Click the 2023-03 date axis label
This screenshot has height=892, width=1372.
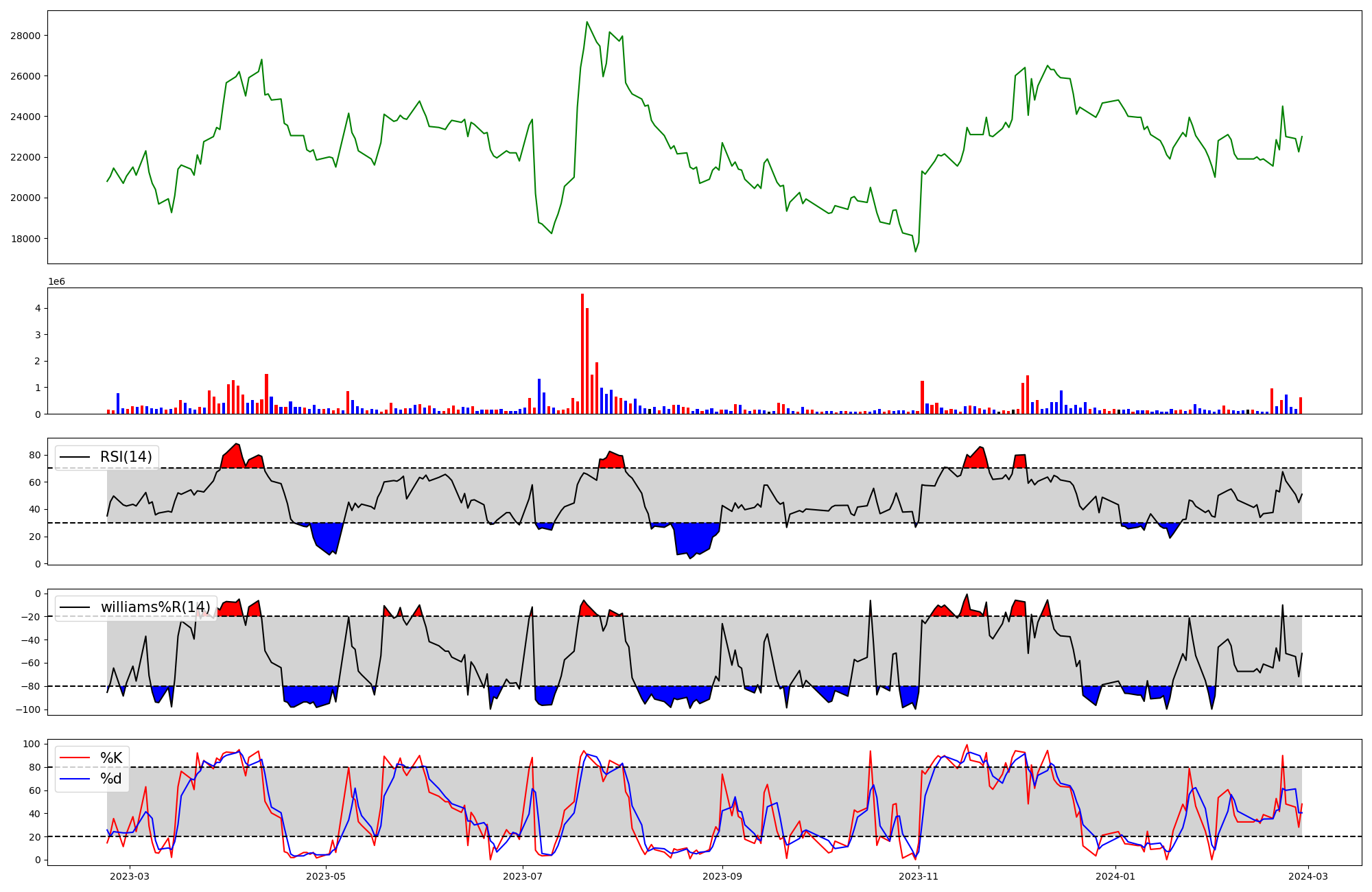(130, 876)
